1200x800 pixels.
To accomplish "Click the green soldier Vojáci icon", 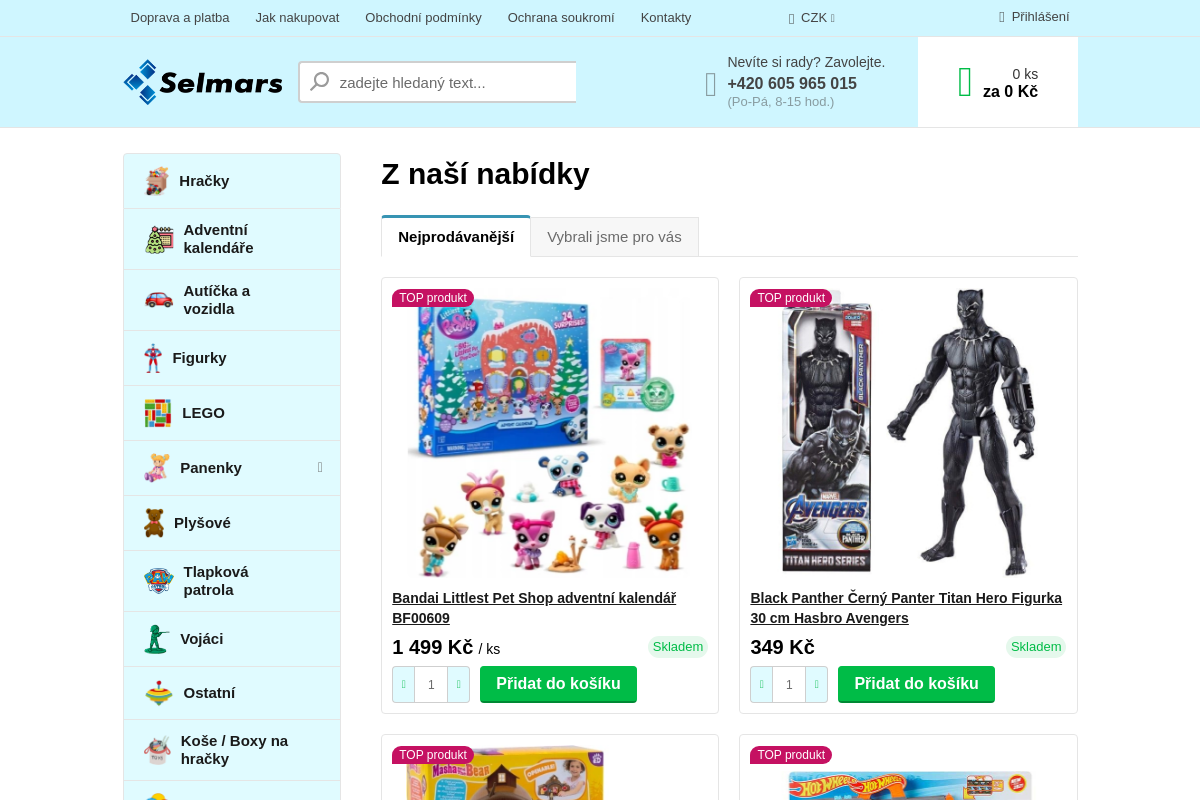I will click(x=156, y=639).
